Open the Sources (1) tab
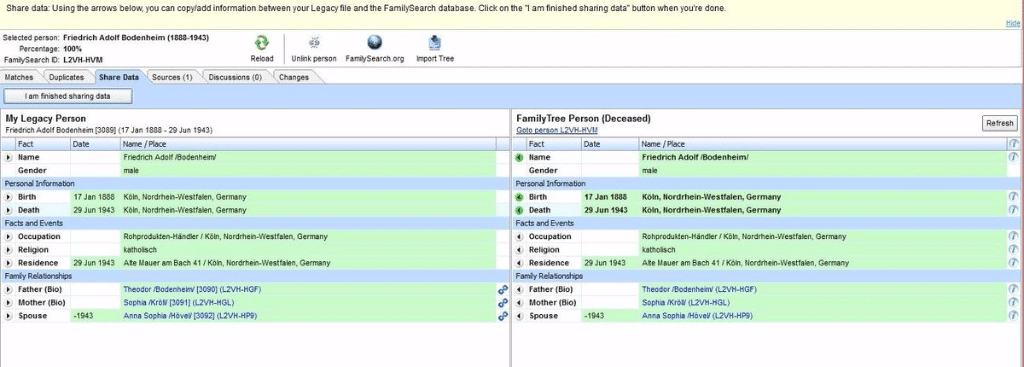 coord(172,77)
